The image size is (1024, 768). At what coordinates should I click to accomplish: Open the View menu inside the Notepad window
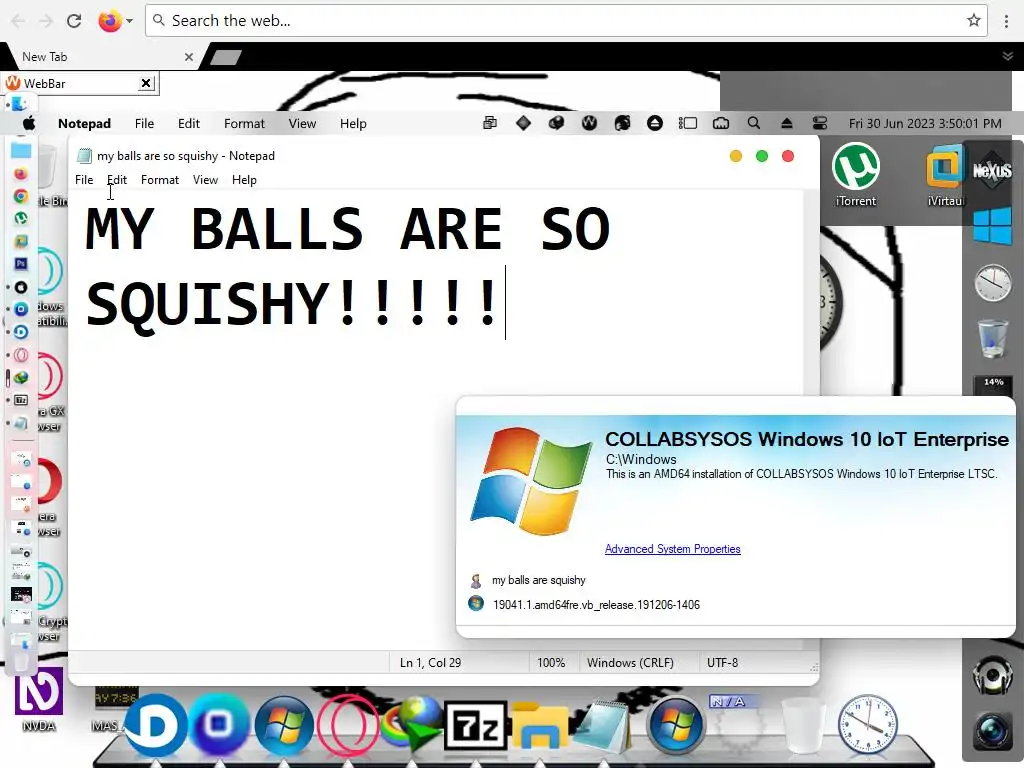pos(205,180)
